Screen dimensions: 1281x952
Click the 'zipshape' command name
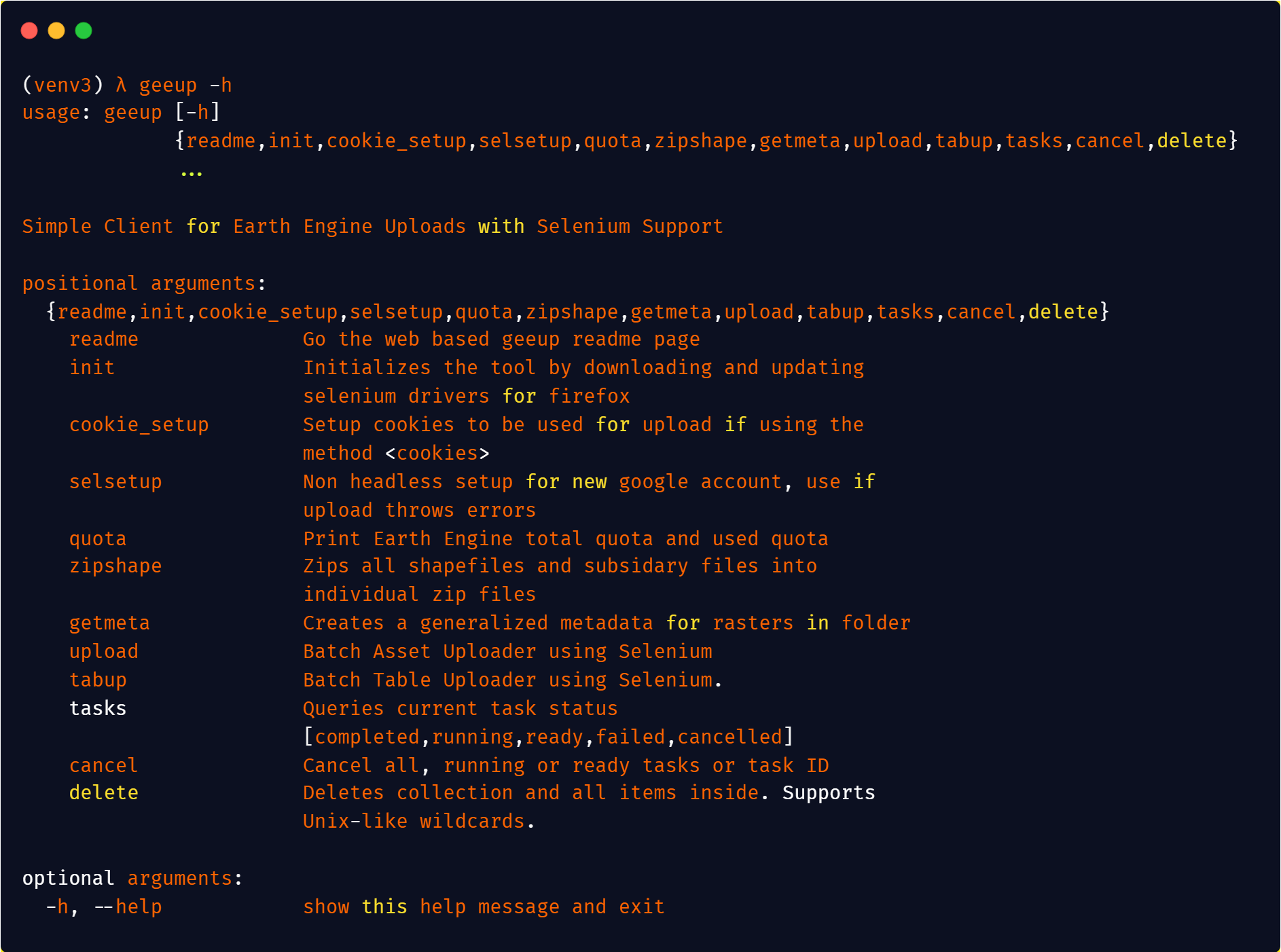click(115, 566)
